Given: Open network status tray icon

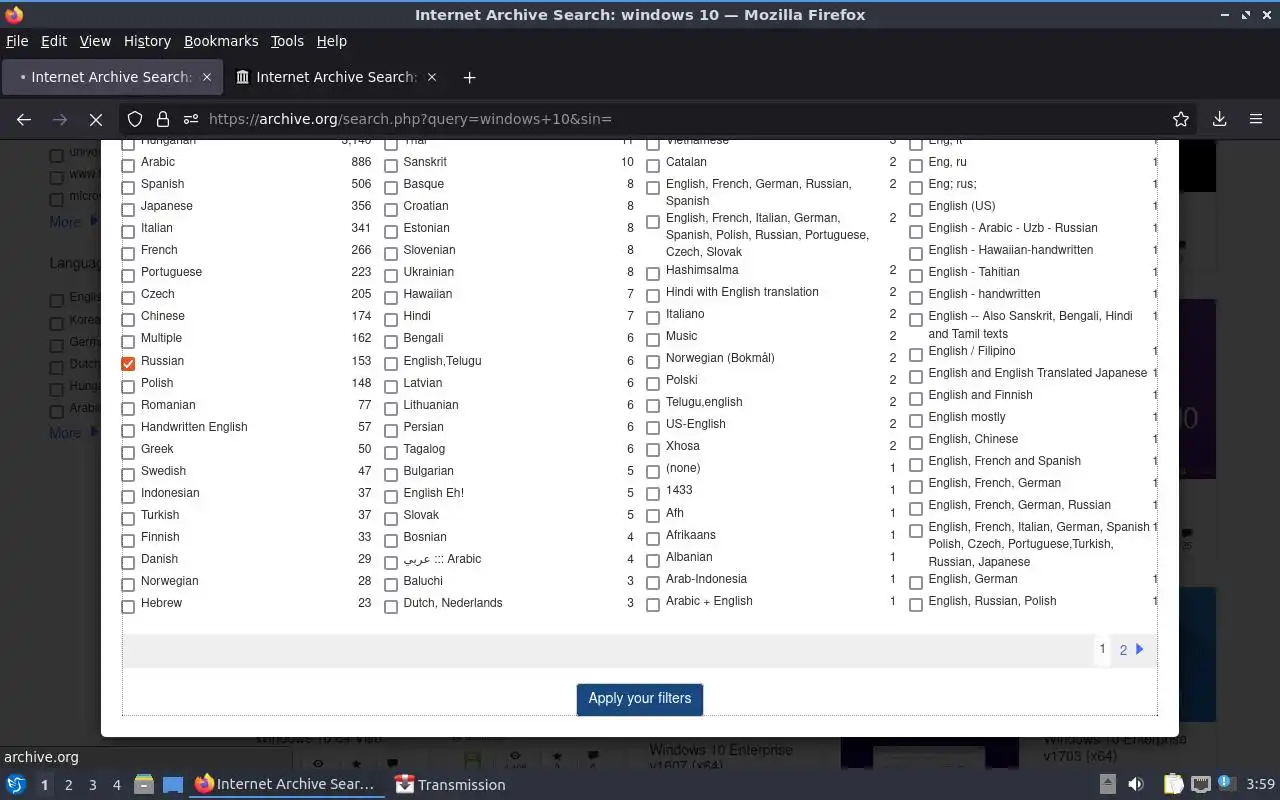Looking at the screenshot, I should coord(1201,785).
